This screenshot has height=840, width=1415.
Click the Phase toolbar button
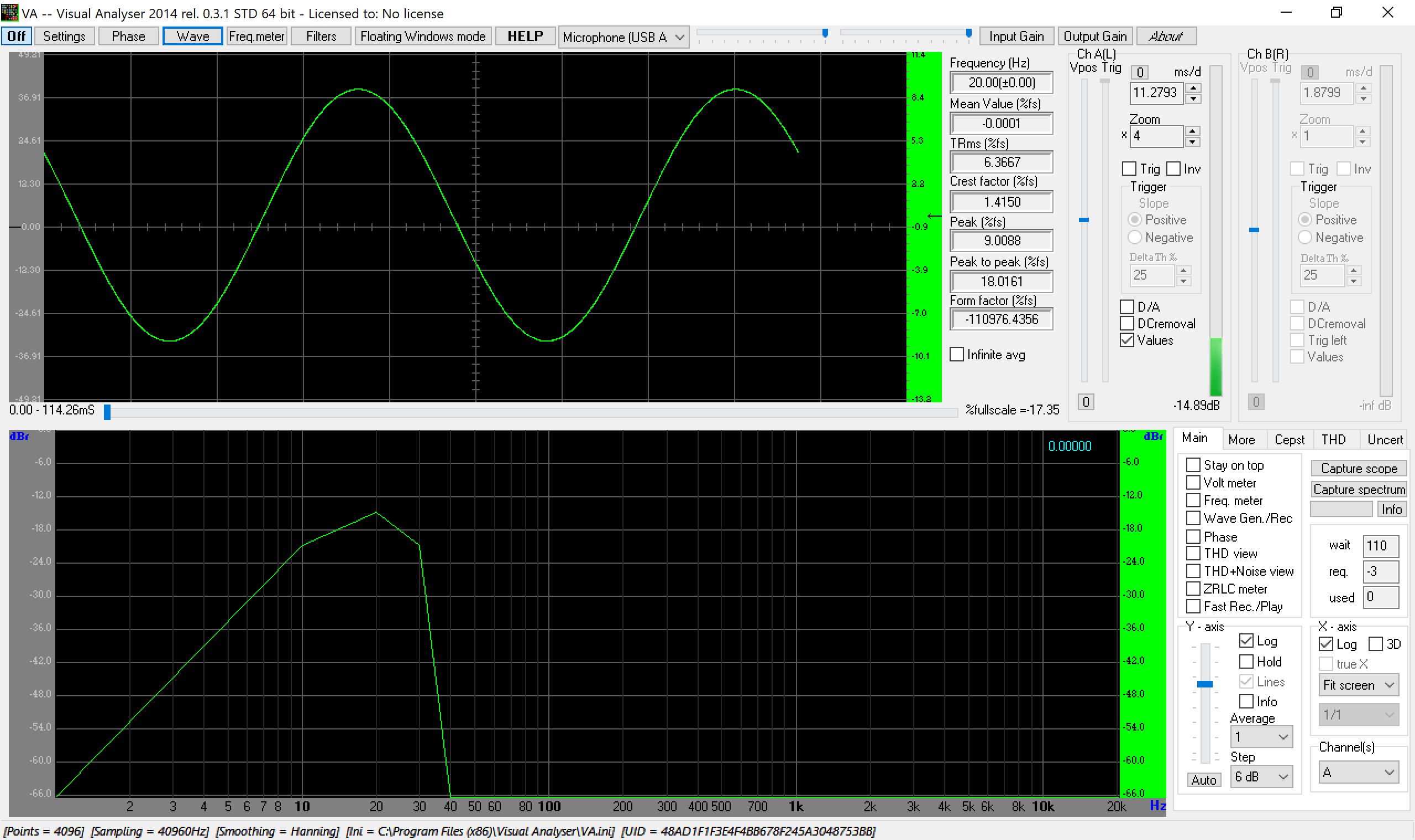(x=128, y=36)
